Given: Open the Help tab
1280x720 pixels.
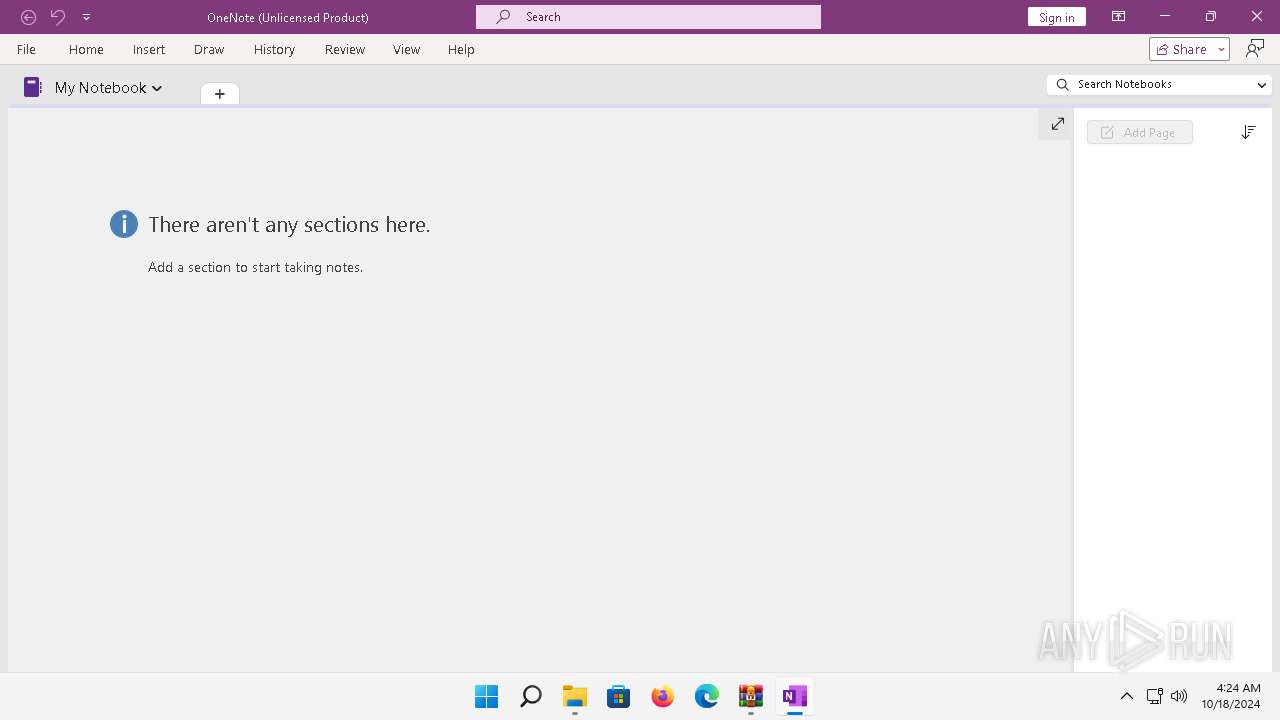Looking at the screenshot, I should (x=461, y=49).
